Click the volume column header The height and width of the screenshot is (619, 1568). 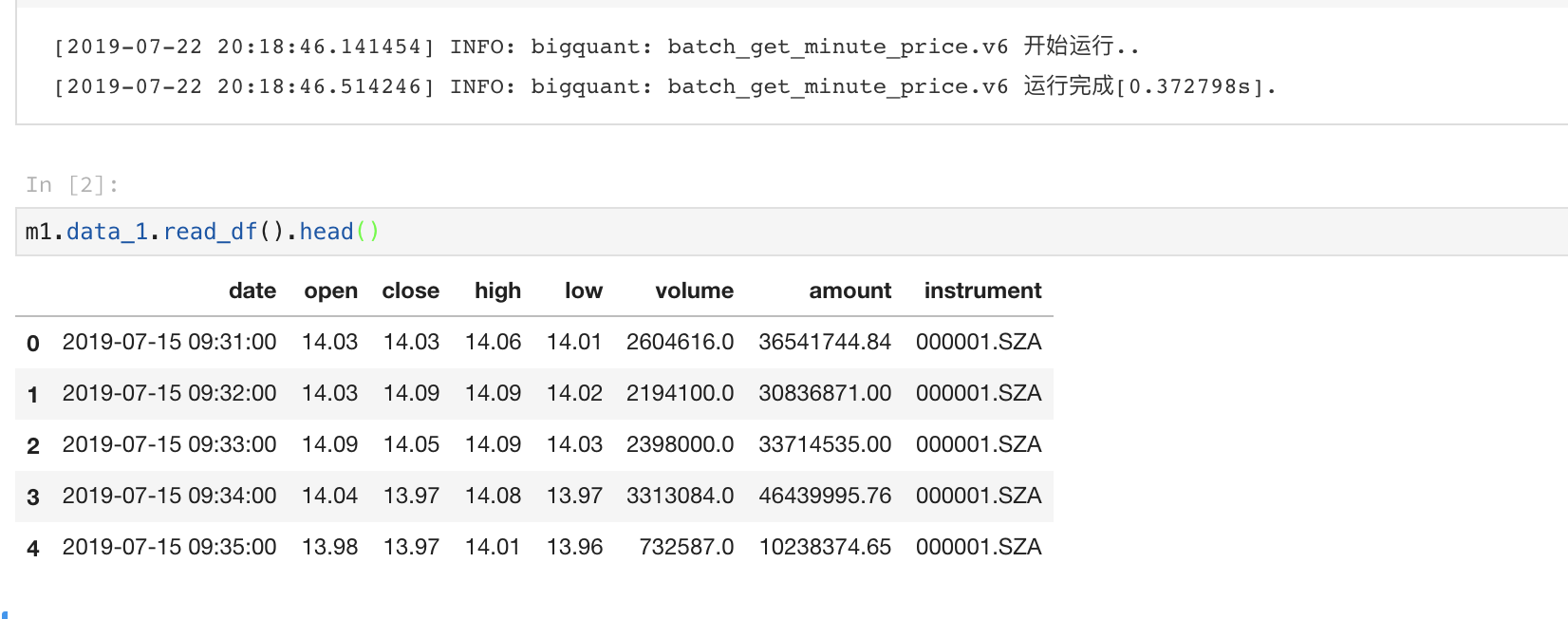point(694,291)
